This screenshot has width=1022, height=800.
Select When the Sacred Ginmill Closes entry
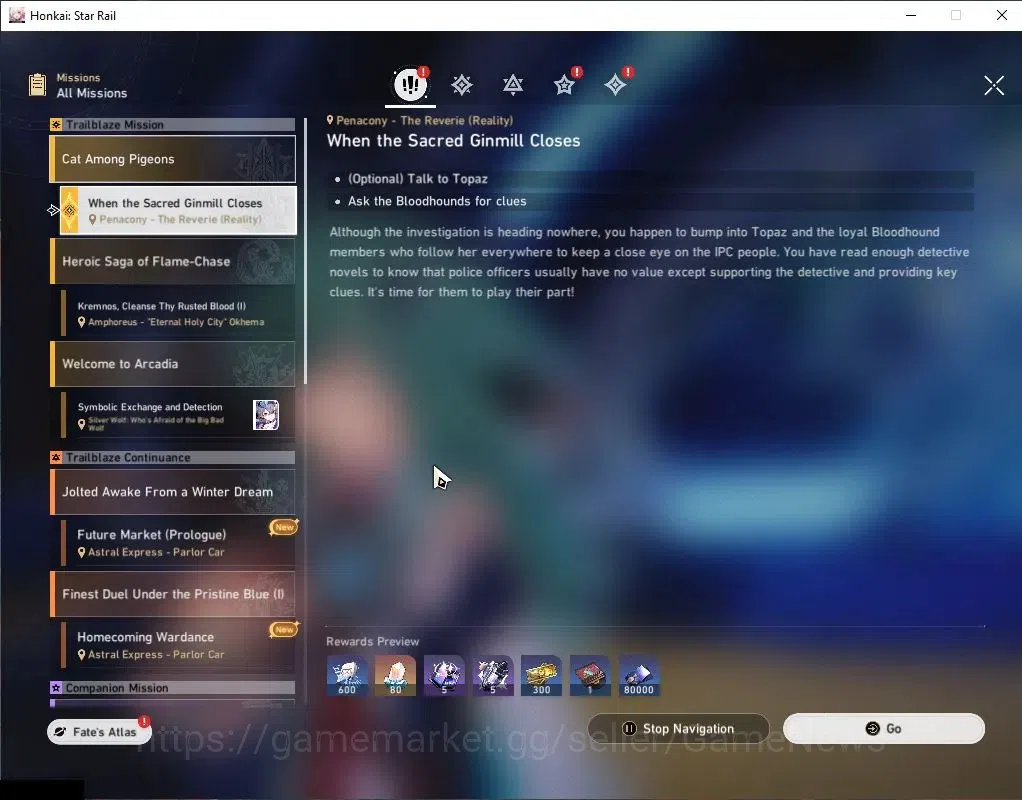[x=179, y=211]
